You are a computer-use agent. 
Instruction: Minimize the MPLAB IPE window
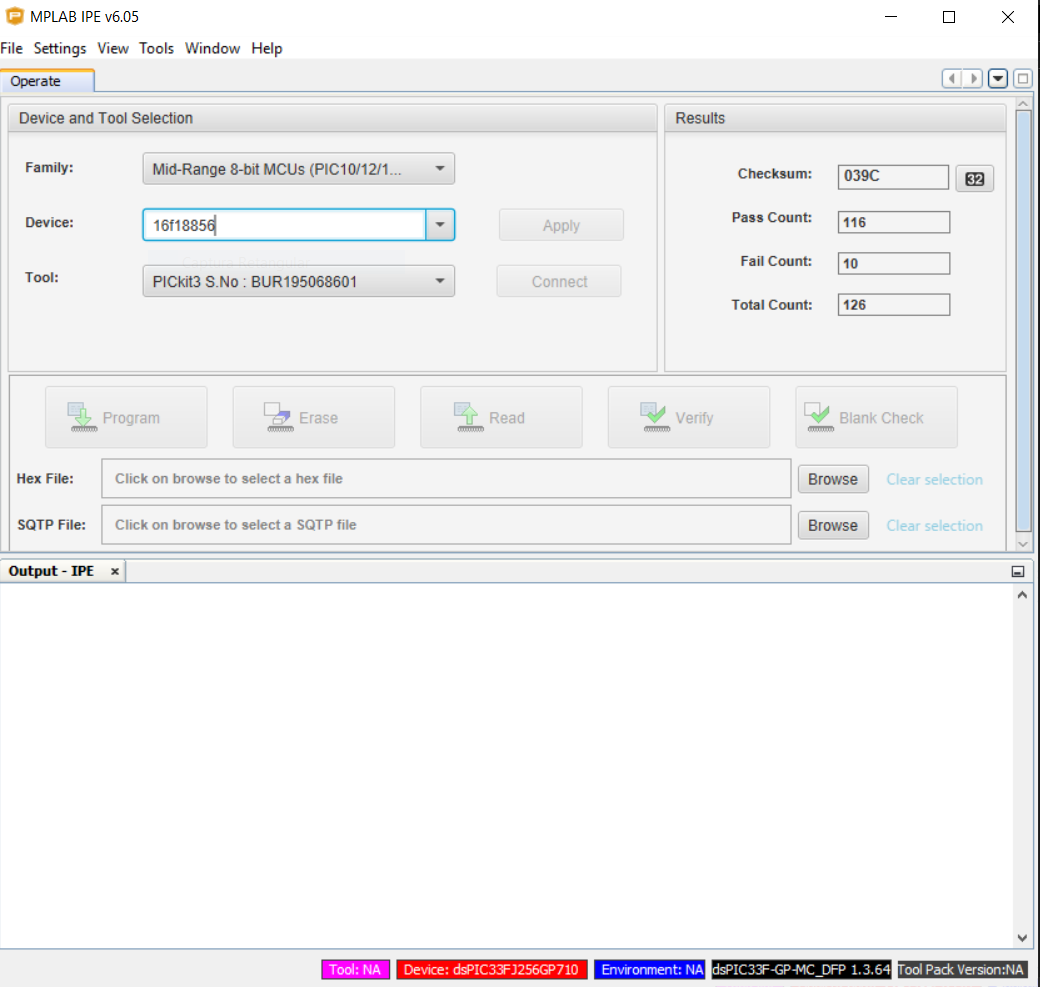point(891,17)
